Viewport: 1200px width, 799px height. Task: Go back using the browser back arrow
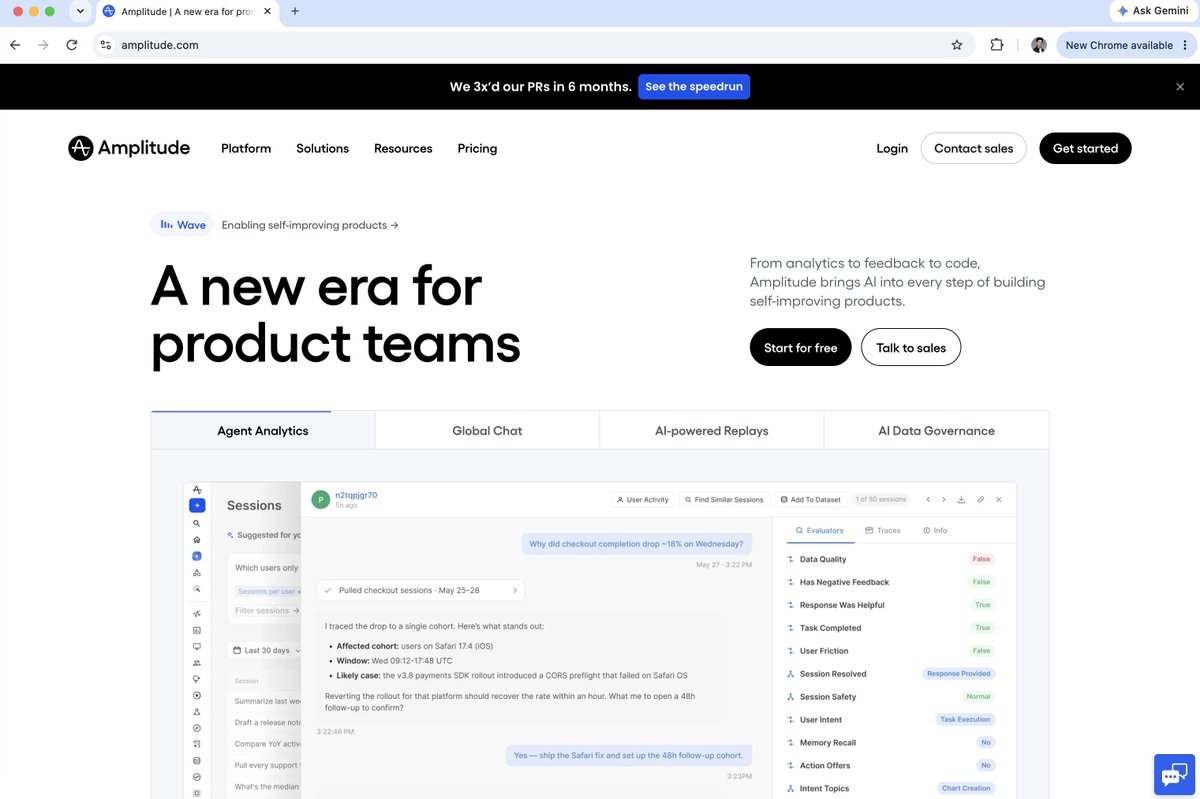(15, 45)
